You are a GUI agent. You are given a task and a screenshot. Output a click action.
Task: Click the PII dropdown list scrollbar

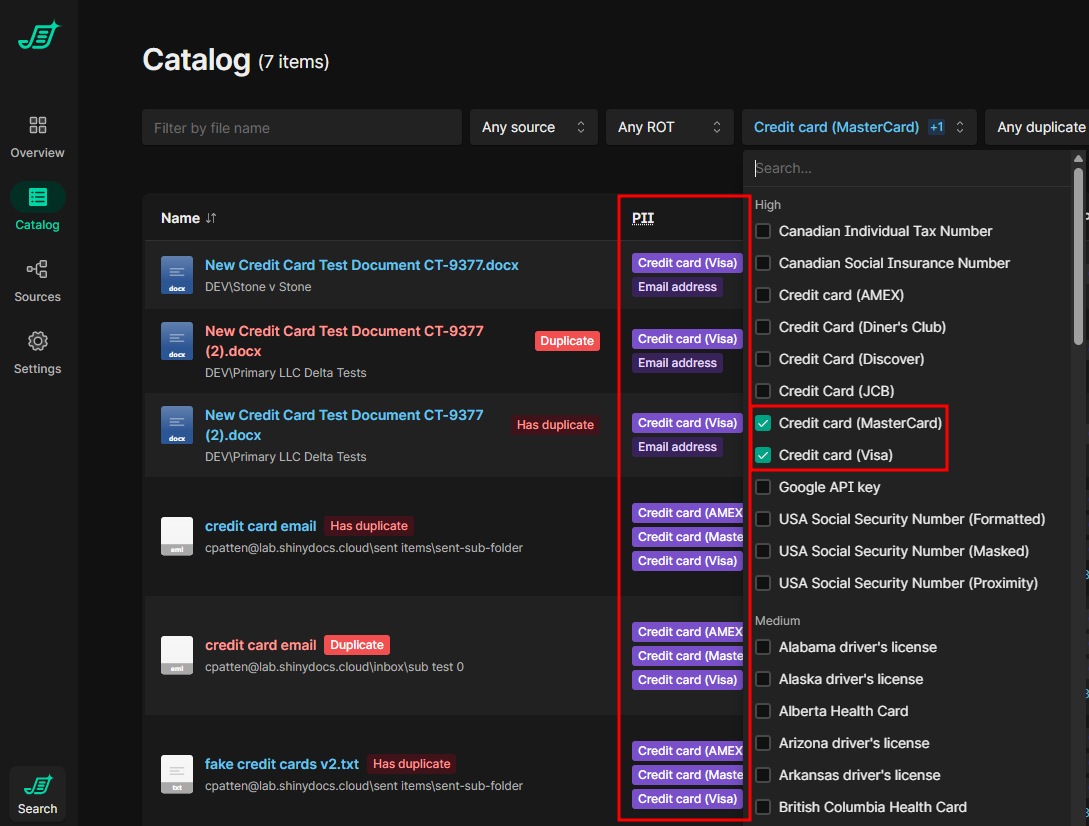click(x=1078, y=255)
